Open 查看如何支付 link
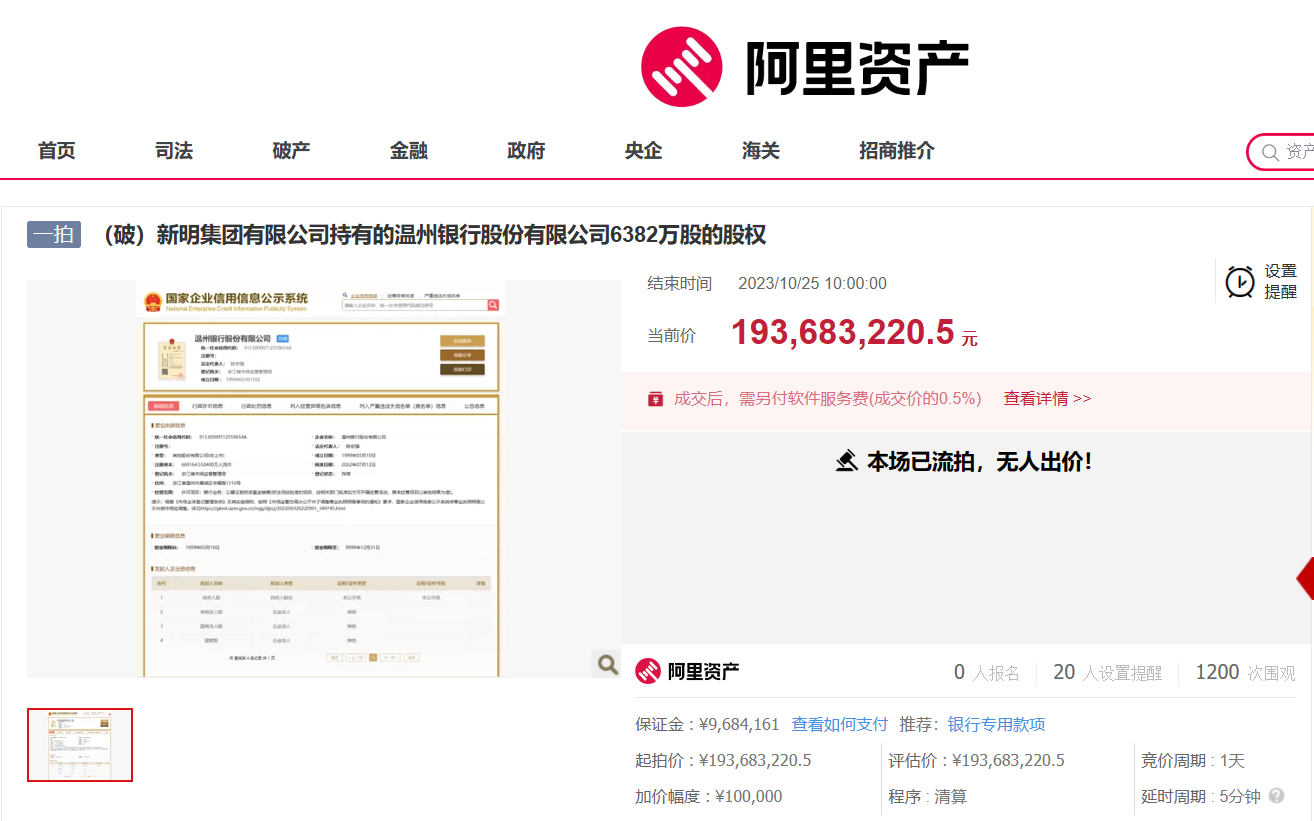1314x821 pixels. [840, 724]
